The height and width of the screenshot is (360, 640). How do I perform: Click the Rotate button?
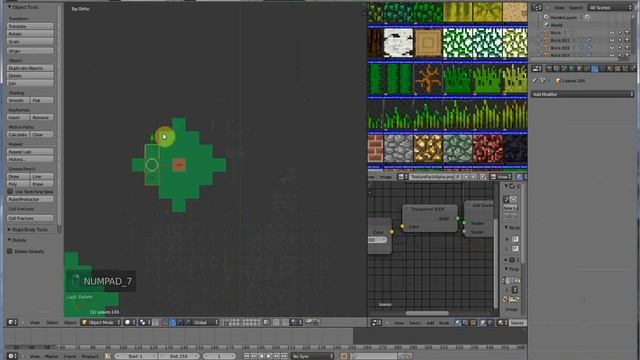click(30, 34)
